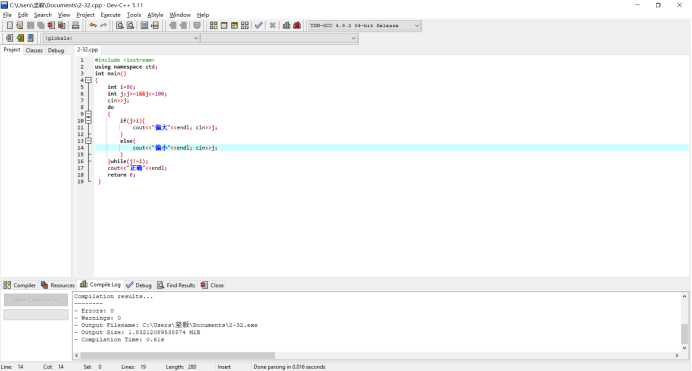Viewport: 692px width, 371px height.
Task: Click the 'Errors: 0' log line
Action: click(x=94, y=311)
